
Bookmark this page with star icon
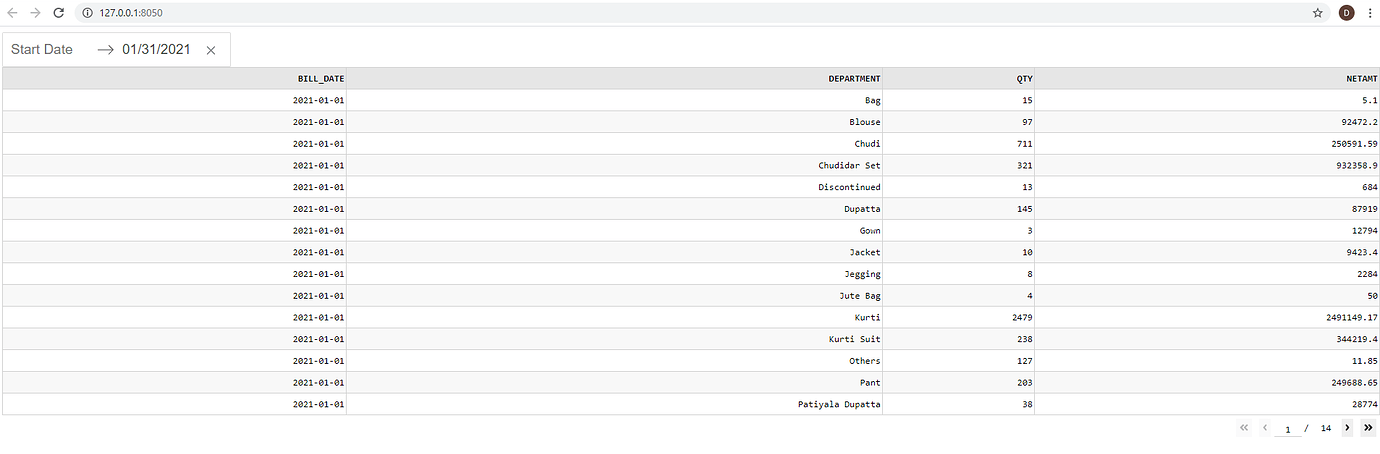click(x=1318, y=13)
